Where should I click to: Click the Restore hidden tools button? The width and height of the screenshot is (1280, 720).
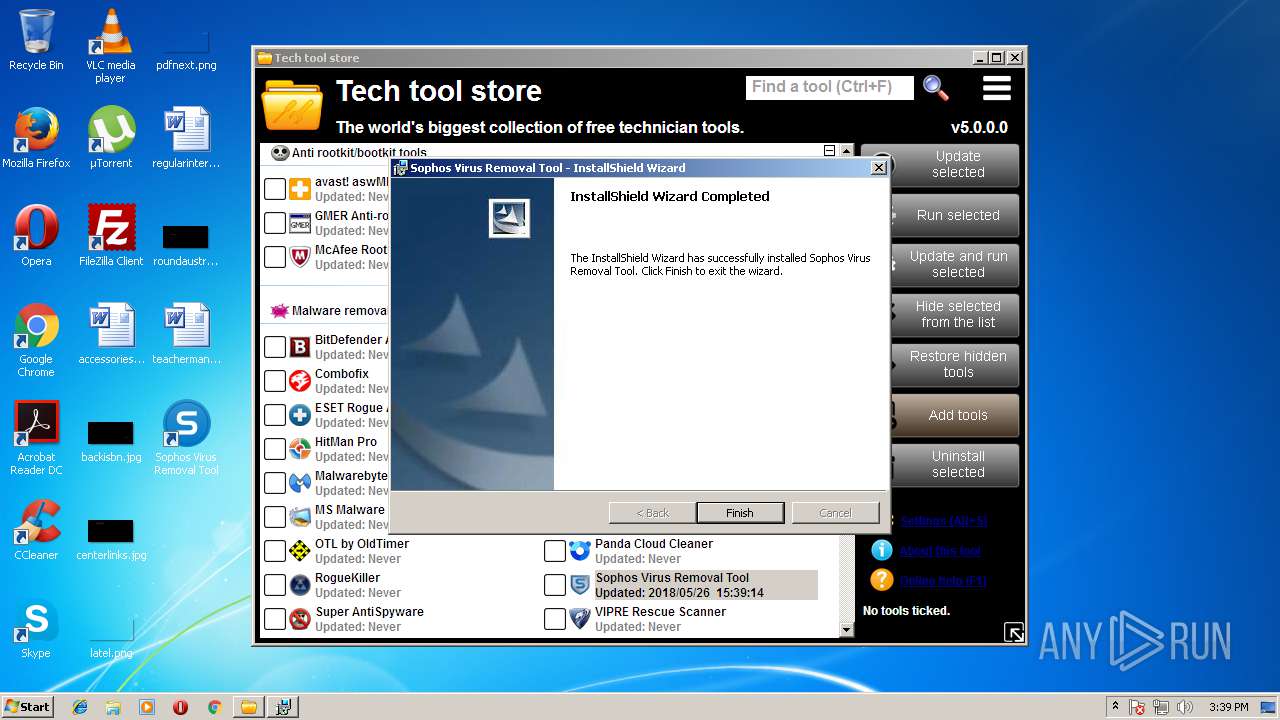click(958, 365)
